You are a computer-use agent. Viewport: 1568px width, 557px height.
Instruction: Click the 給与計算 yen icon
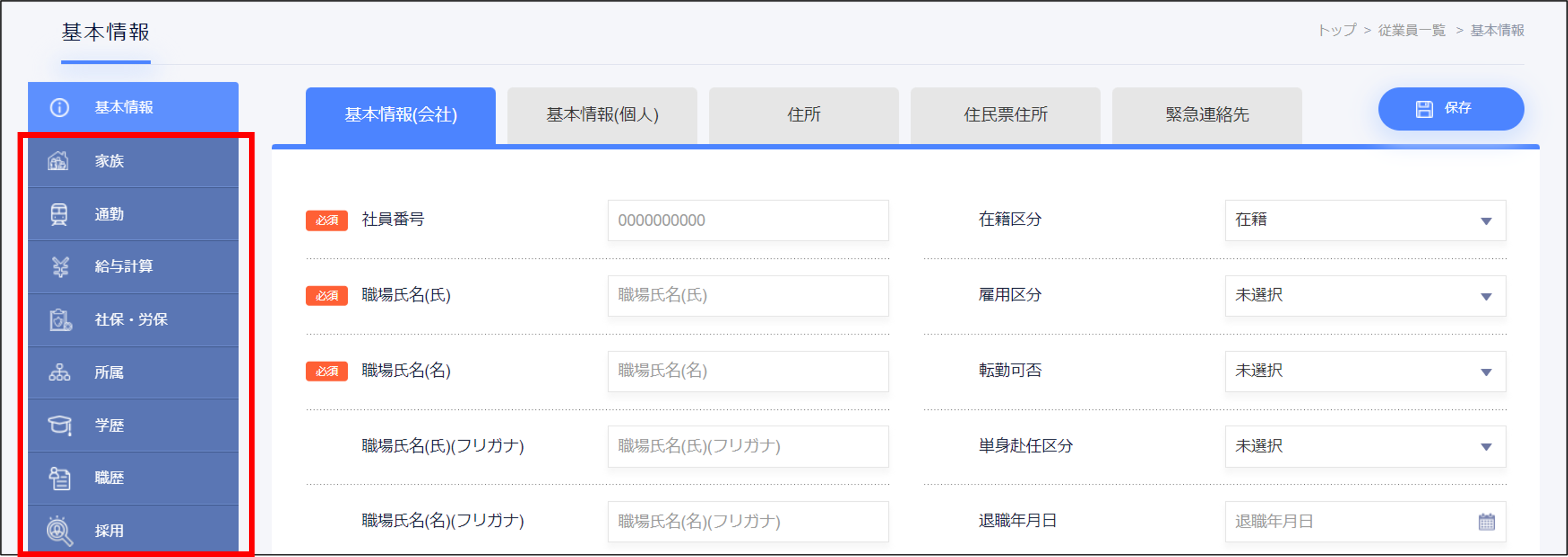click(60, 266)
